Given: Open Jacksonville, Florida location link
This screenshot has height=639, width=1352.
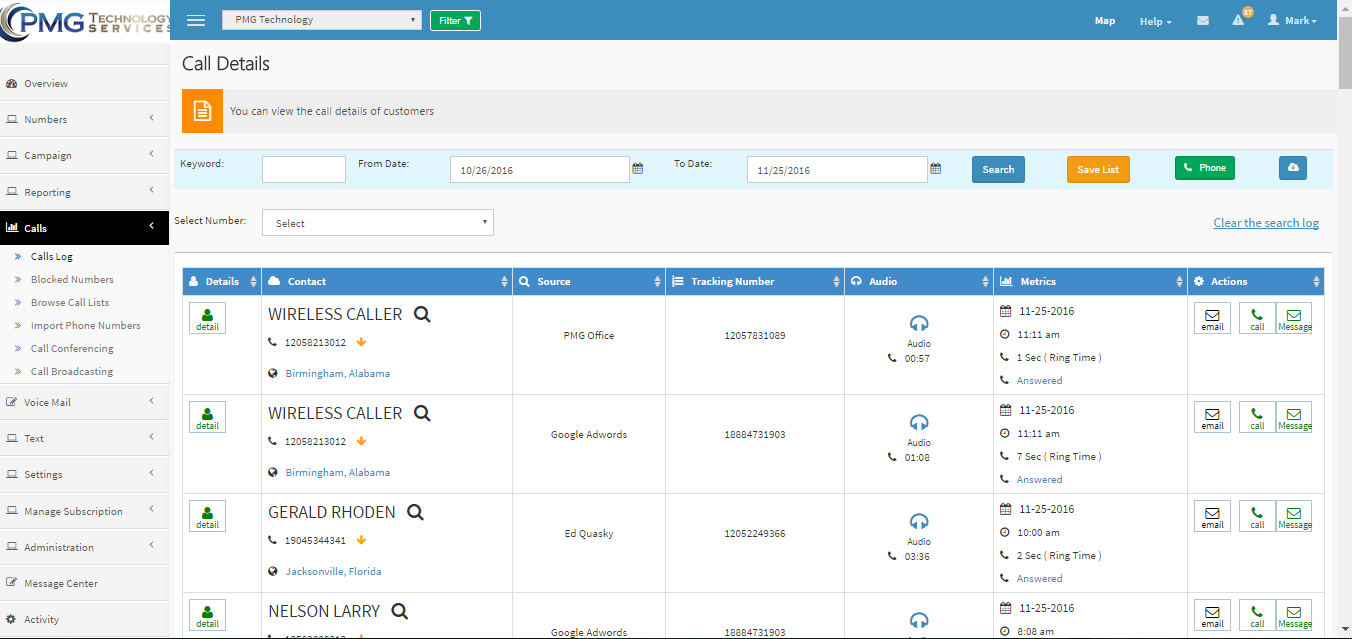Looking at the screenshot, I should [333, 571].
